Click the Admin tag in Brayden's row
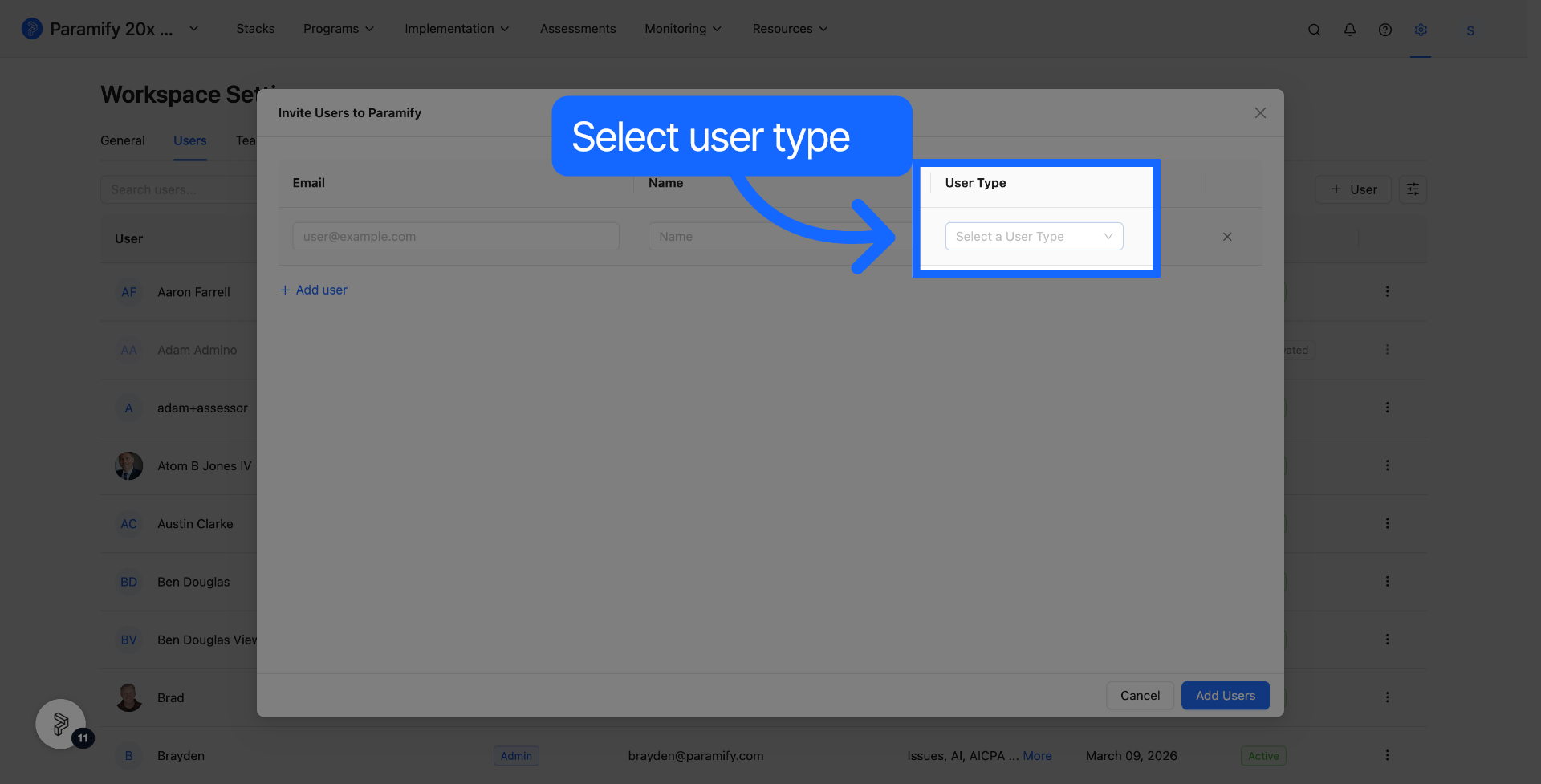Image resolution: width=1541 pixels, height=784 pixels. pyautogui.click(x=516, y=756)
